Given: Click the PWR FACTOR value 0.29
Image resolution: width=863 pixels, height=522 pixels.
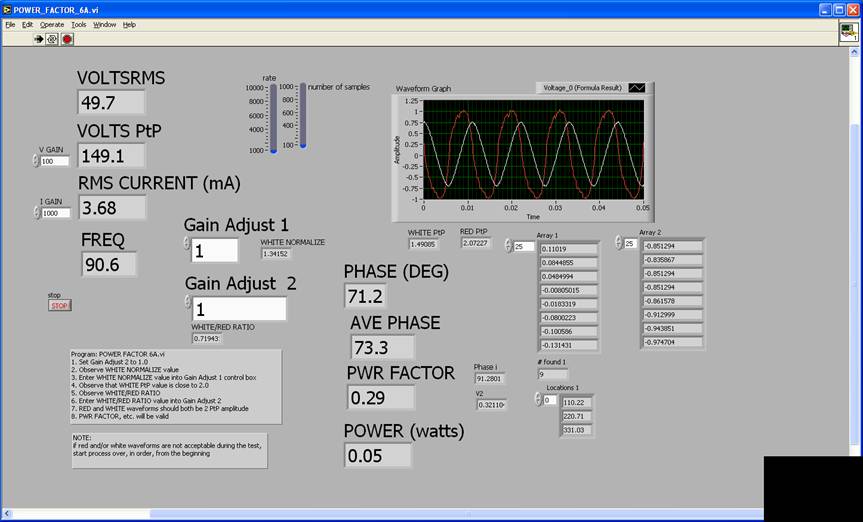Looking at the screenshot, I should coord(381,397).
